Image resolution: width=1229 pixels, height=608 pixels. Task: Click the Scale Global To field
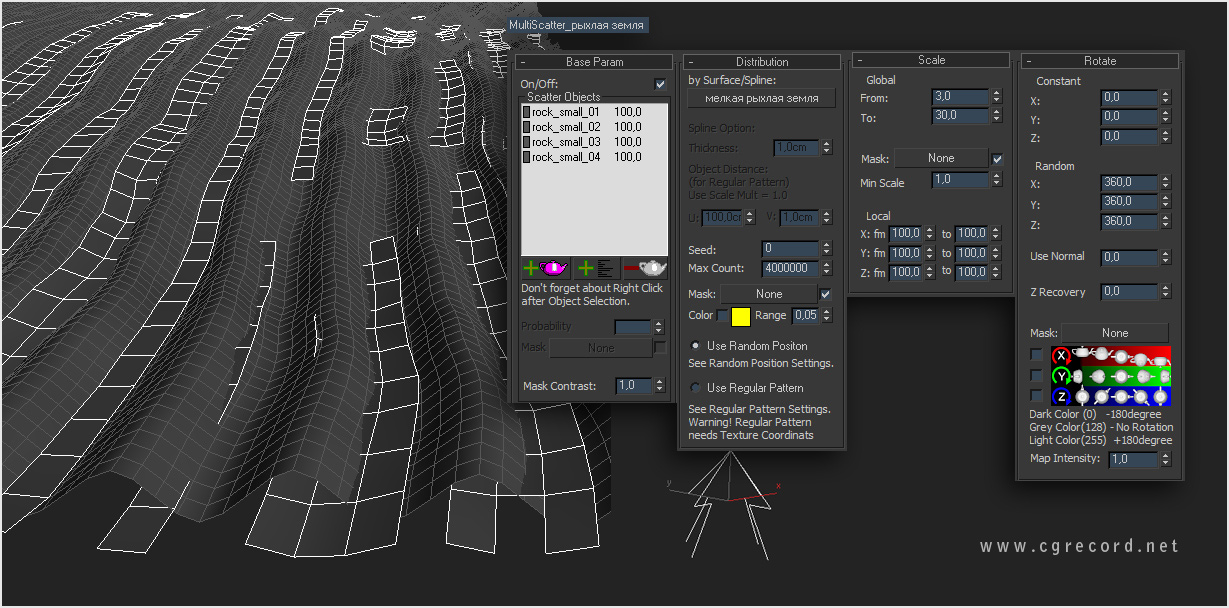coord(960,117)
